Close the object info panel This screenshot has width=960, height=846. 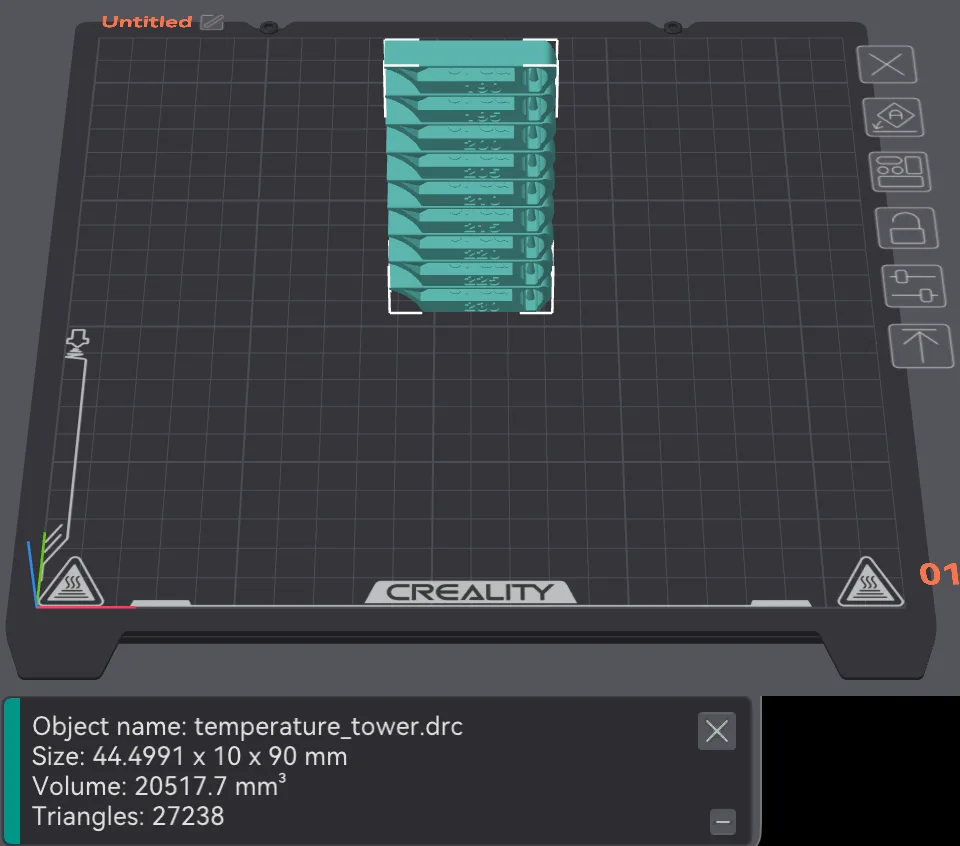pyautogui.click(x=716, y=731)
